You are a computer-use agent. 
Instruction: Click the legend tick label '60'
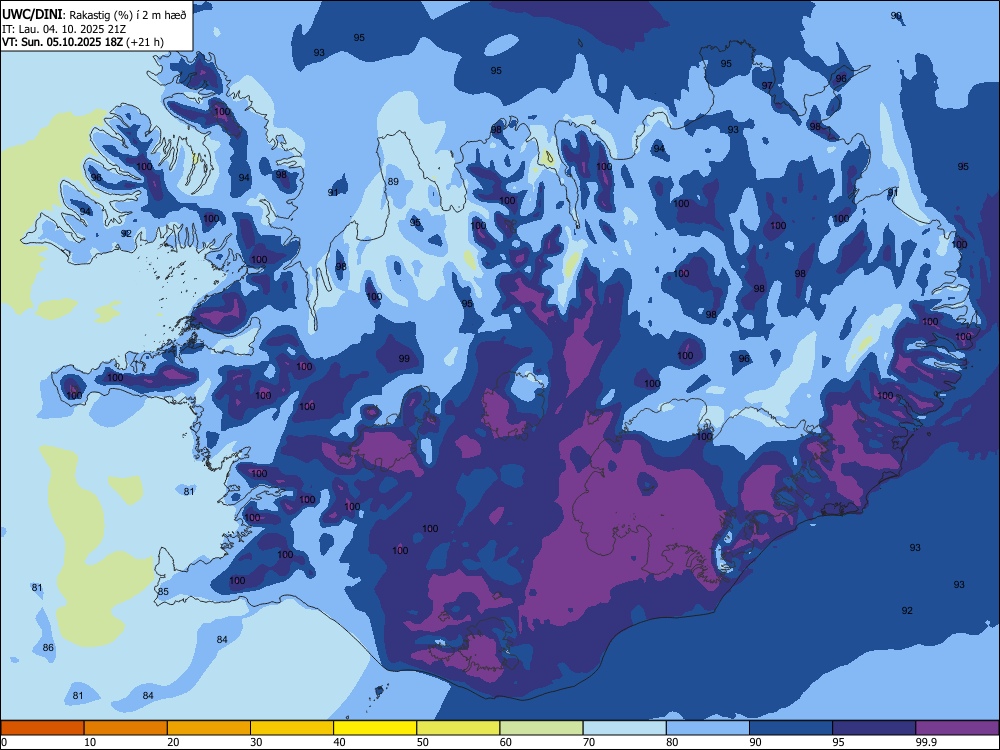coord(506,742)
